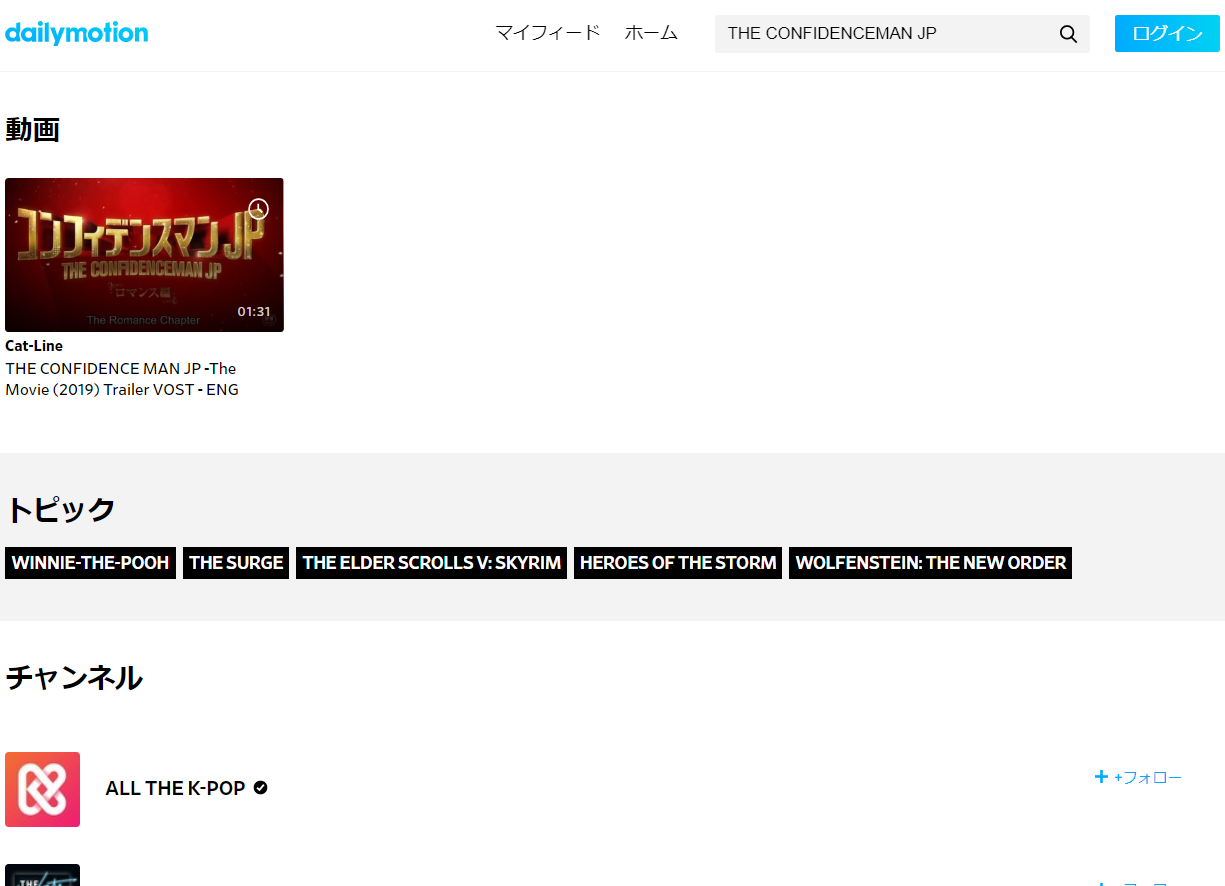Viewport: 1225px width, 886px height.
Task: Follow the ALL THE K-POP channel
Action: tap(1138, 777)
